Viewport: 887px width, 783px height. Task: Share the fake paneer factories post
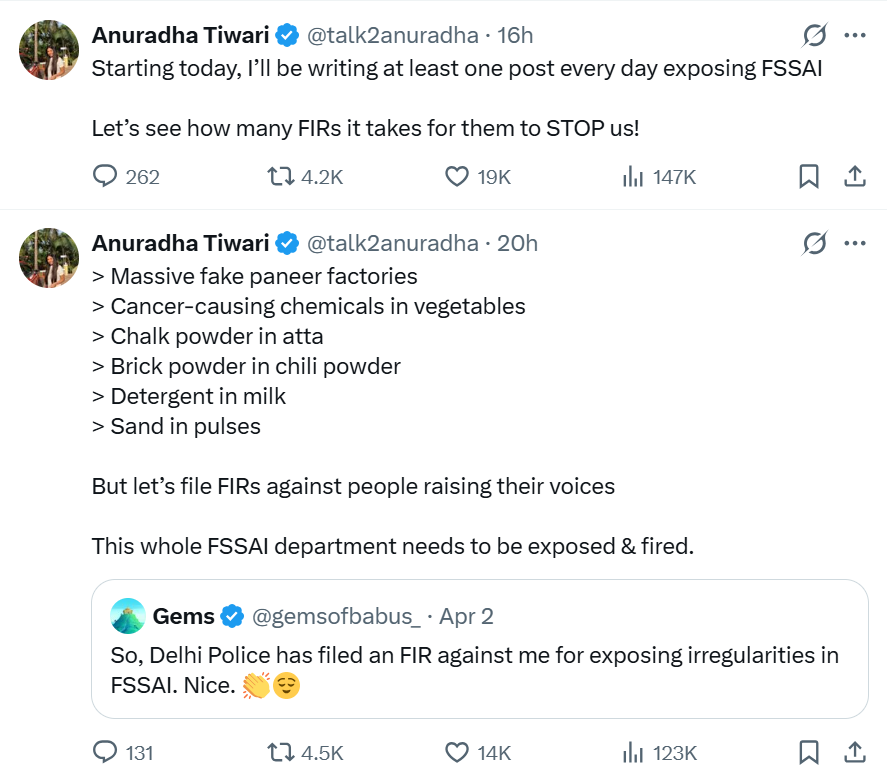pos(855,752)
